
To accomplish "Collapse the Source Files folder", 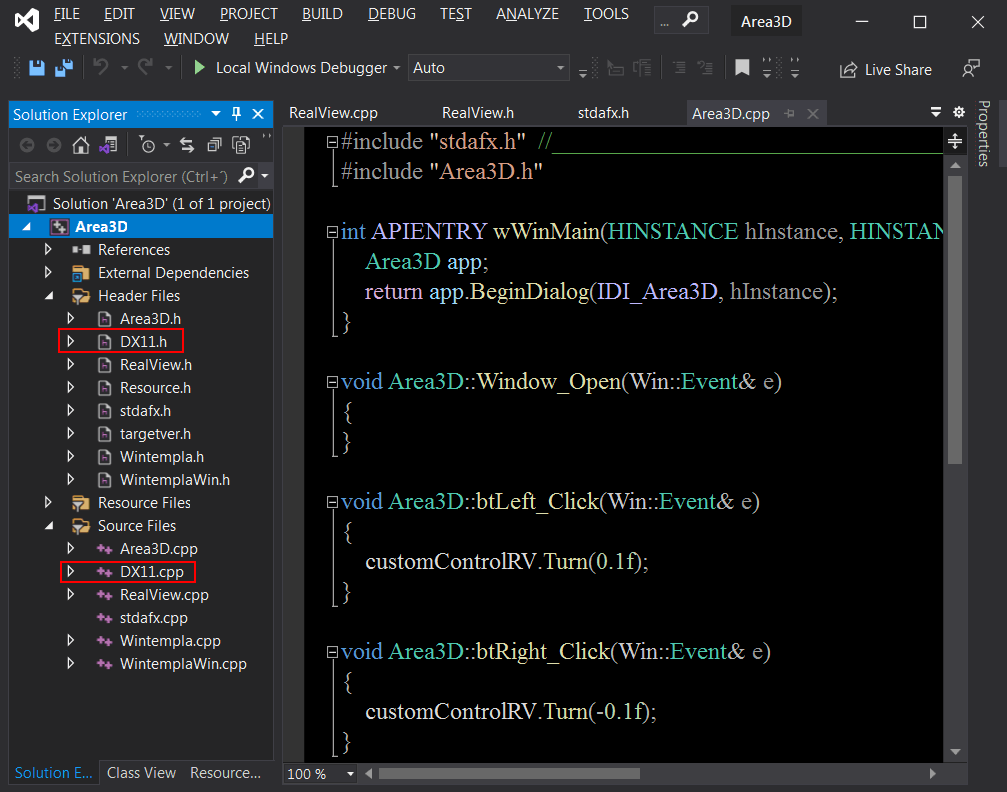I will pyautogui.click(x=49, y=525).
